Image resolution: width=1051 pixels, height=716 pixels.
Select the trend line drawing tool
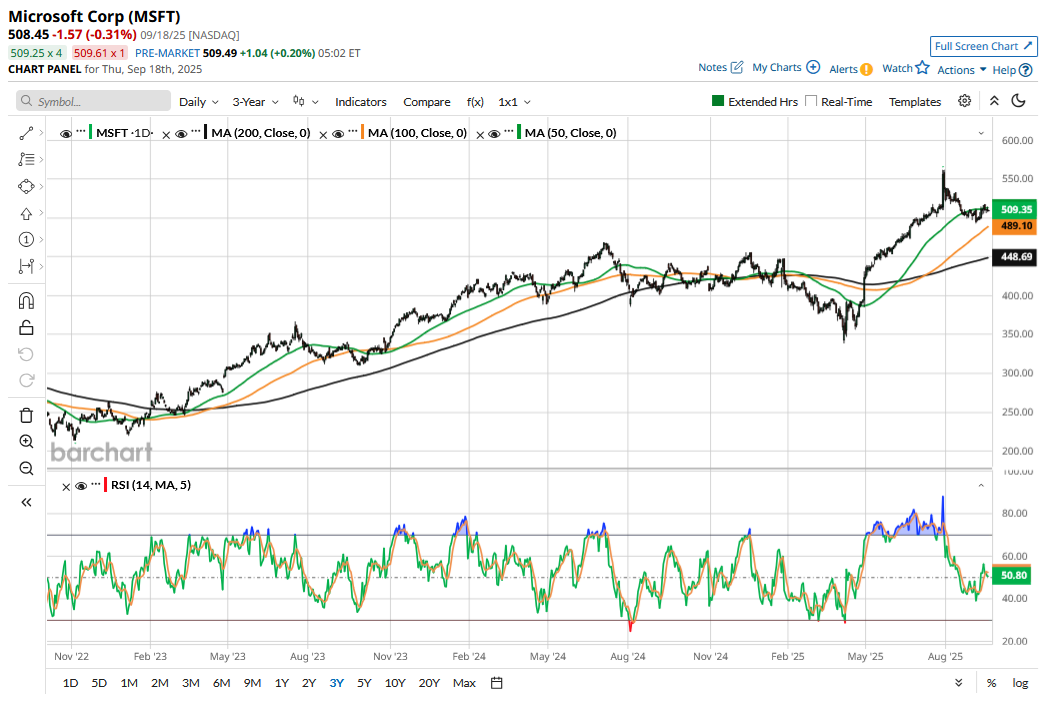pos(26,133)
